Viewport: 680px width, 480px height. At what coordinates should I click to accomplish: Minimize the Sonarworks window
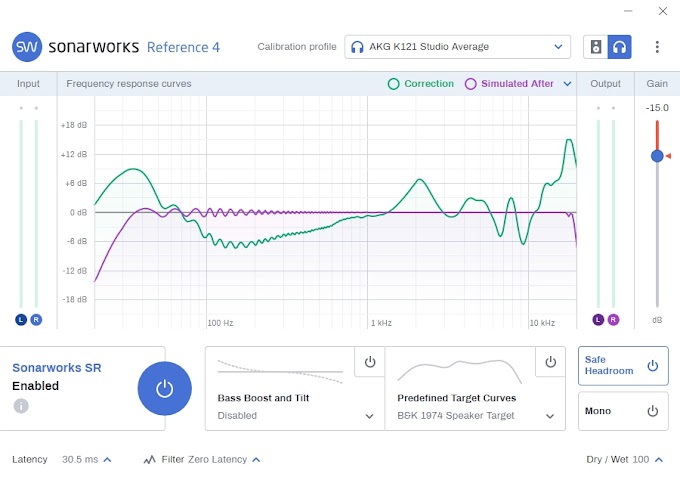(628, 11)
